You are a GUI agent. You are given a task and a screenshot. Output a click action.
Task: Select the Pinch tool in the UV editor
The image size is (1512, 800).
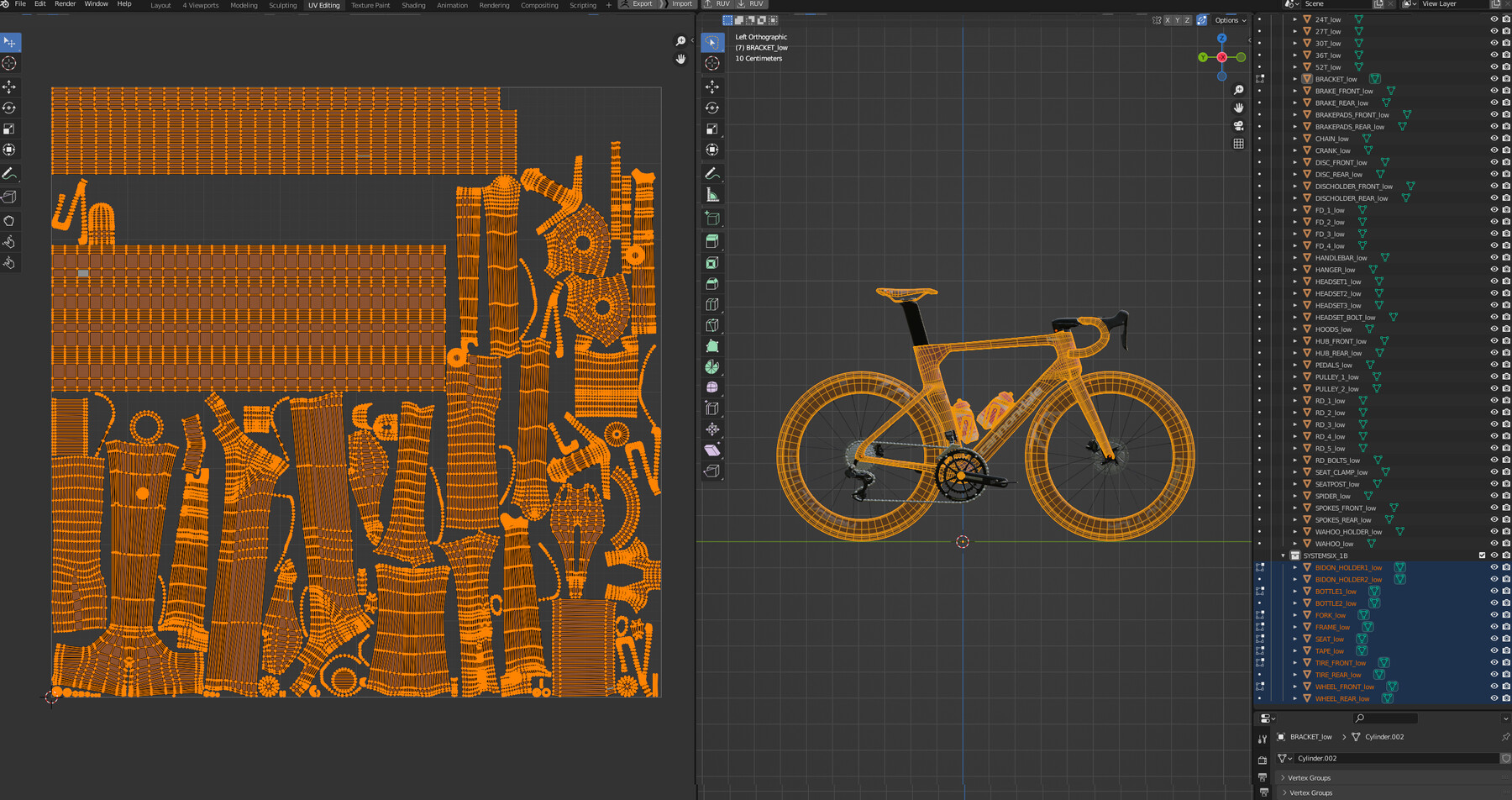(9, 263)
